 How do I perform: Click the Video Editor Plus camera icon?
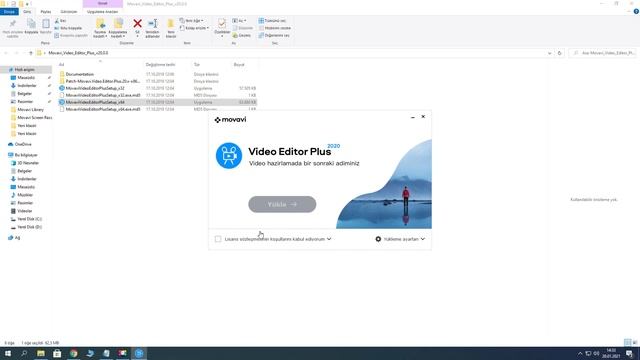point(229,156)
